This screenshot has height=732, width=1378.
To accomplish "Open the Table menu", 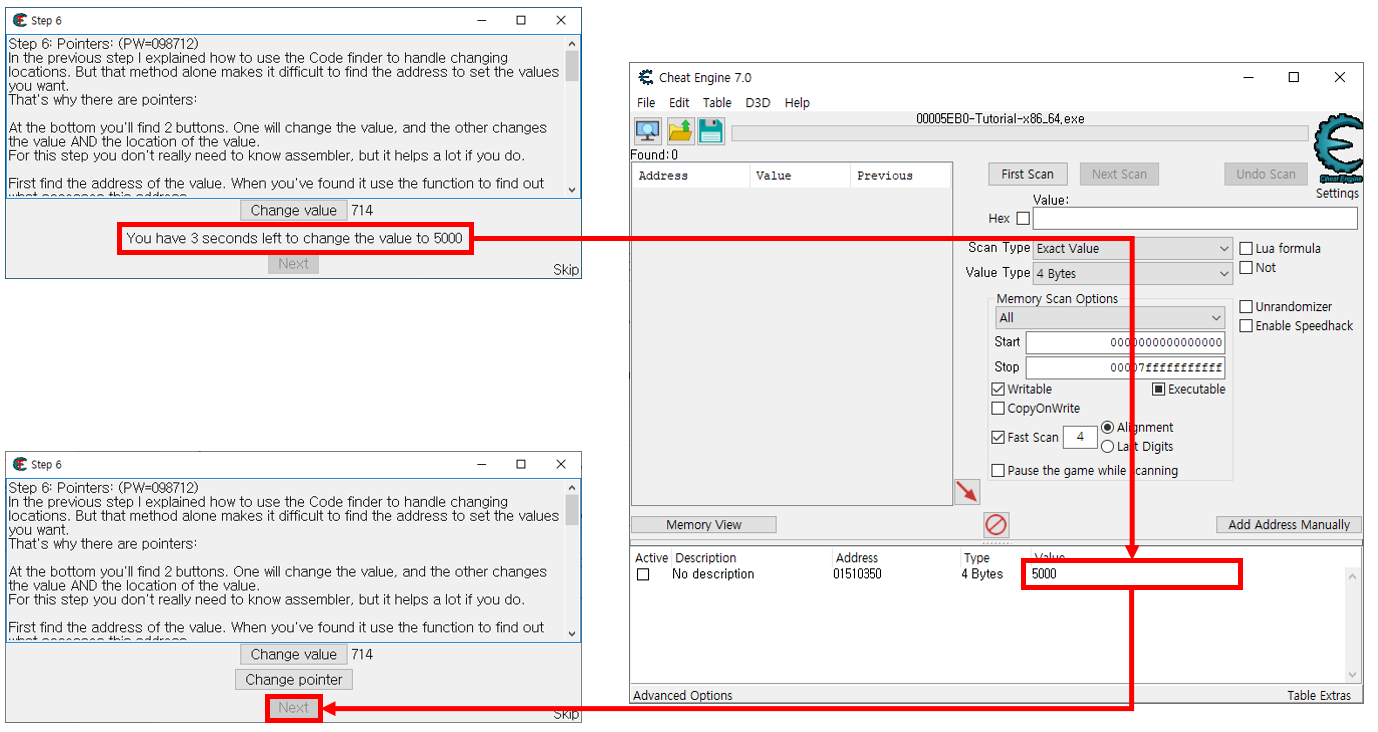I will click(x=717, y=103).
